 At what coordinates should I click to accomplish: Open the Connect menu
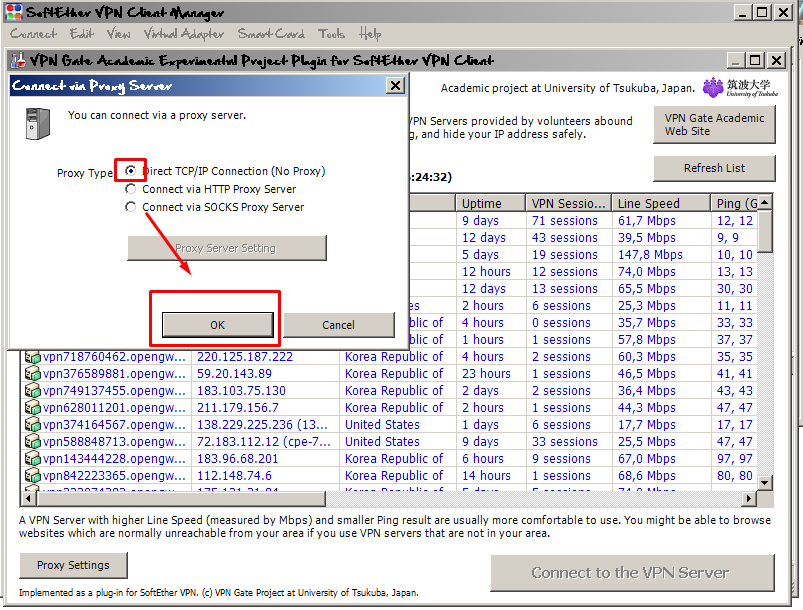point(33,34)
